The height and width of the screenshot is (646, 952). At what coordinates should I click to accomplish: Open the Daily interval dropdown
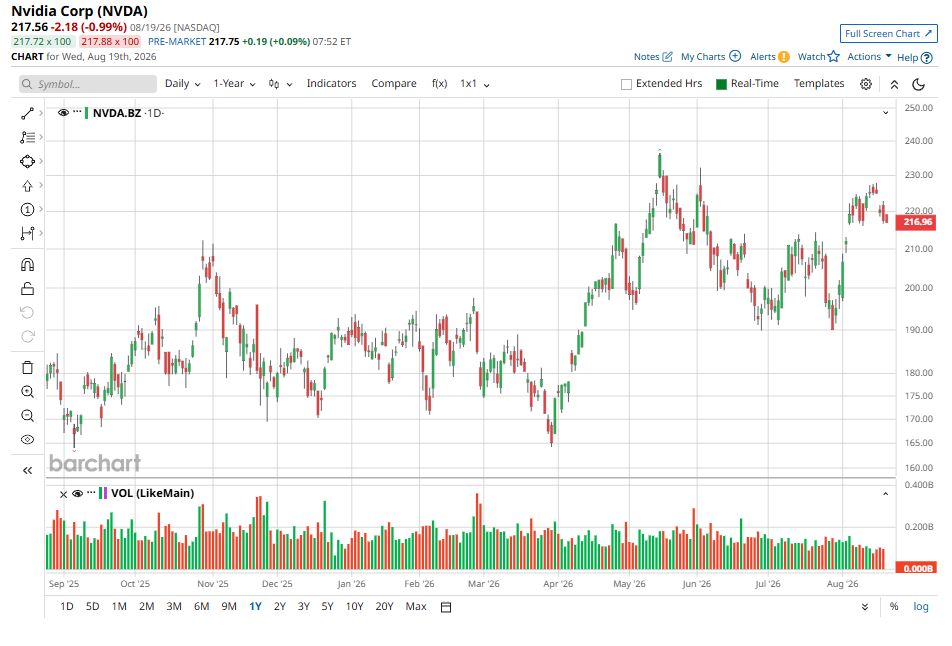click(183, 84)
